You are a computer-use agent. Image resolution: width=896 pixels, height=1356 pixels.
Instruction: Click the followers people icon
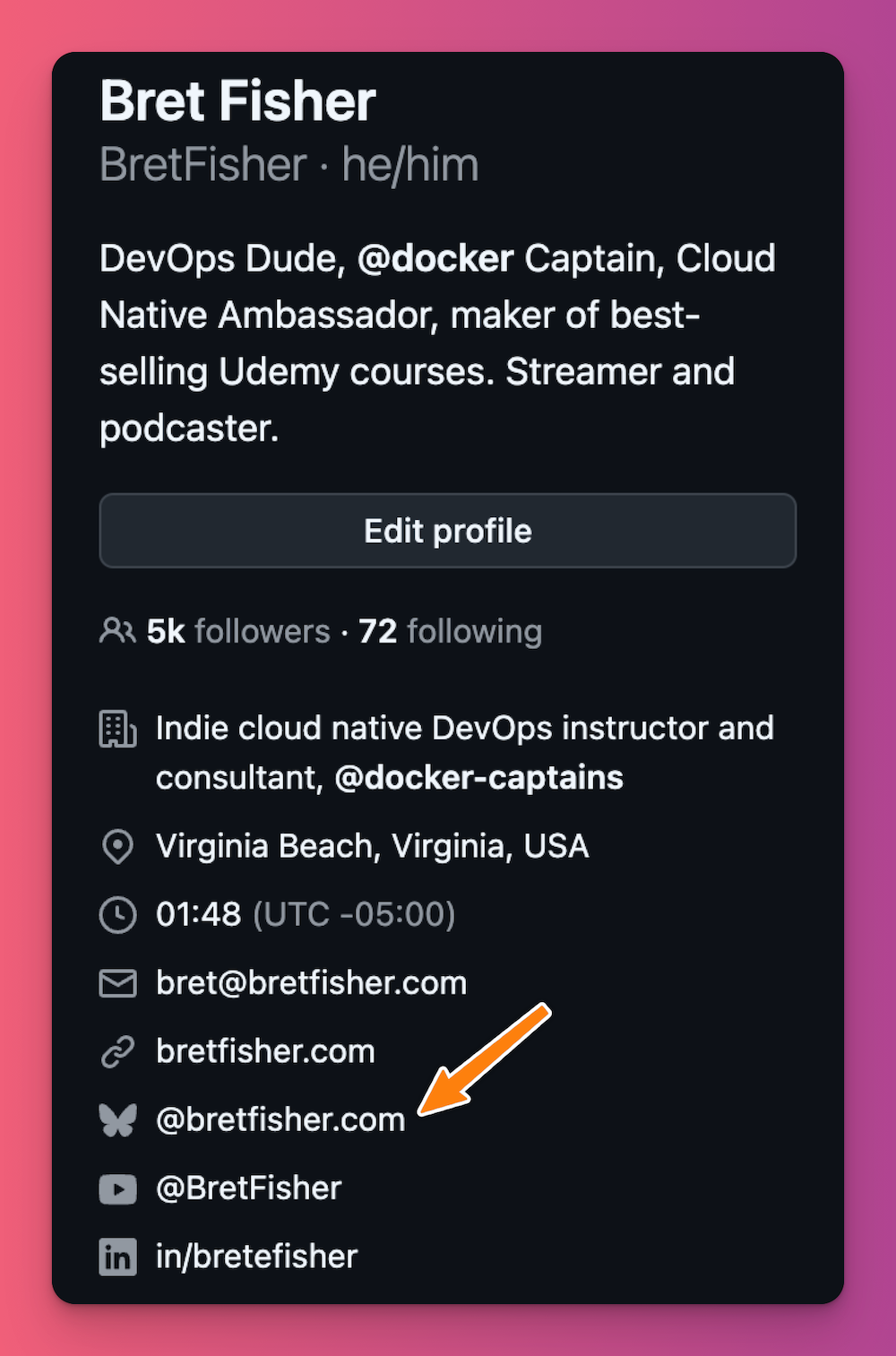117,631
